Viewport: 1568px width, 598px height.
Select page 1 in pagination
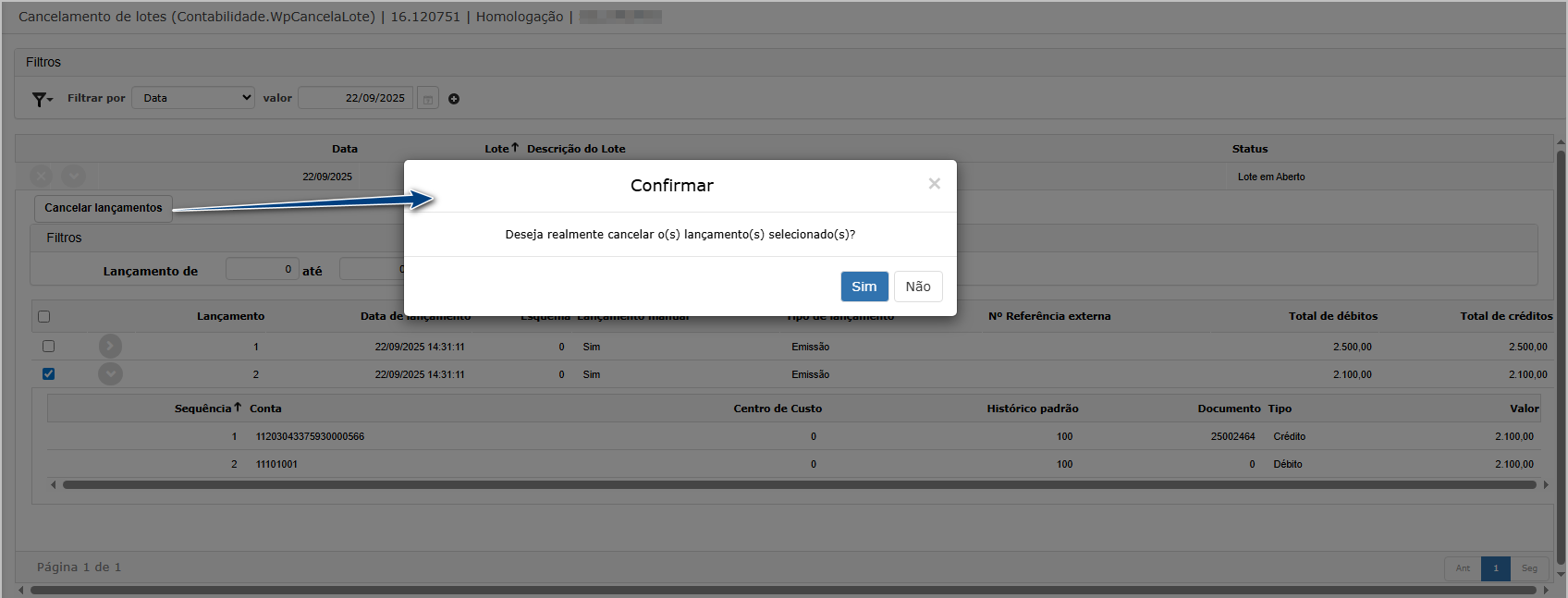1496,568
